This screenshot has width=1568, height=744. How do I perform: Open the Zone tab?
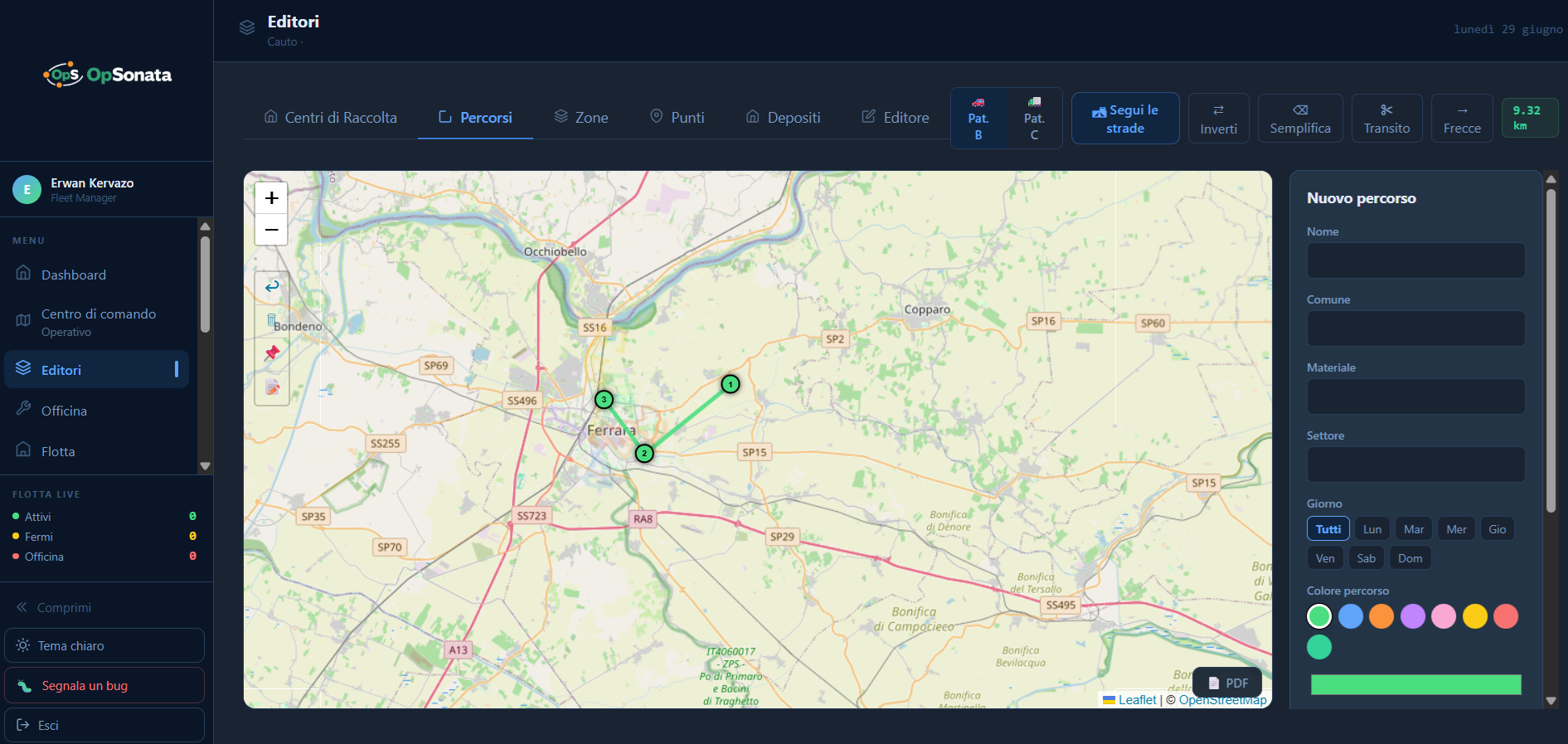click(x=581, y=118)
